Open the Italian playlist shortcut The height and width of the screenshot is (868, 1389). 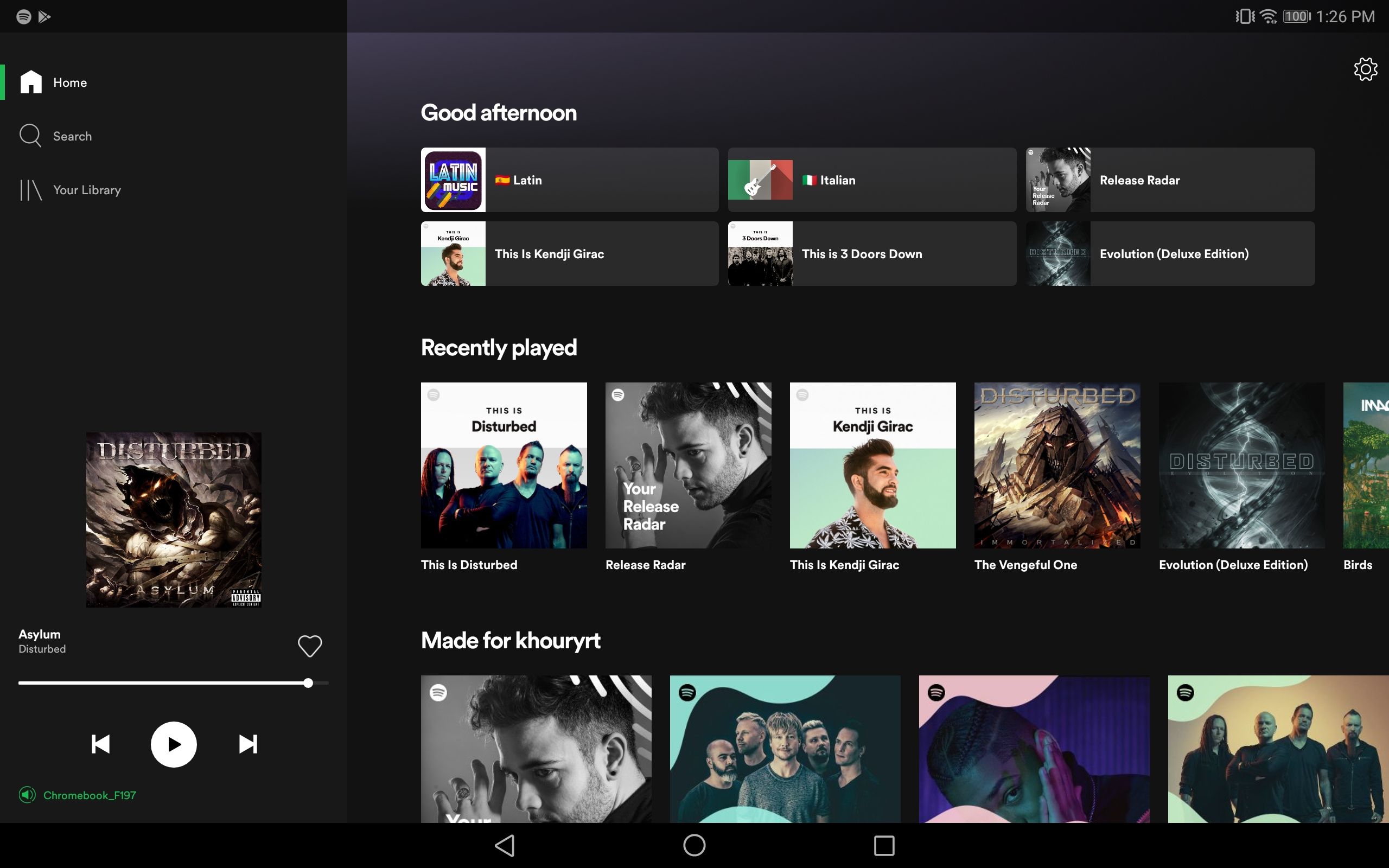[x=871, y=180]
